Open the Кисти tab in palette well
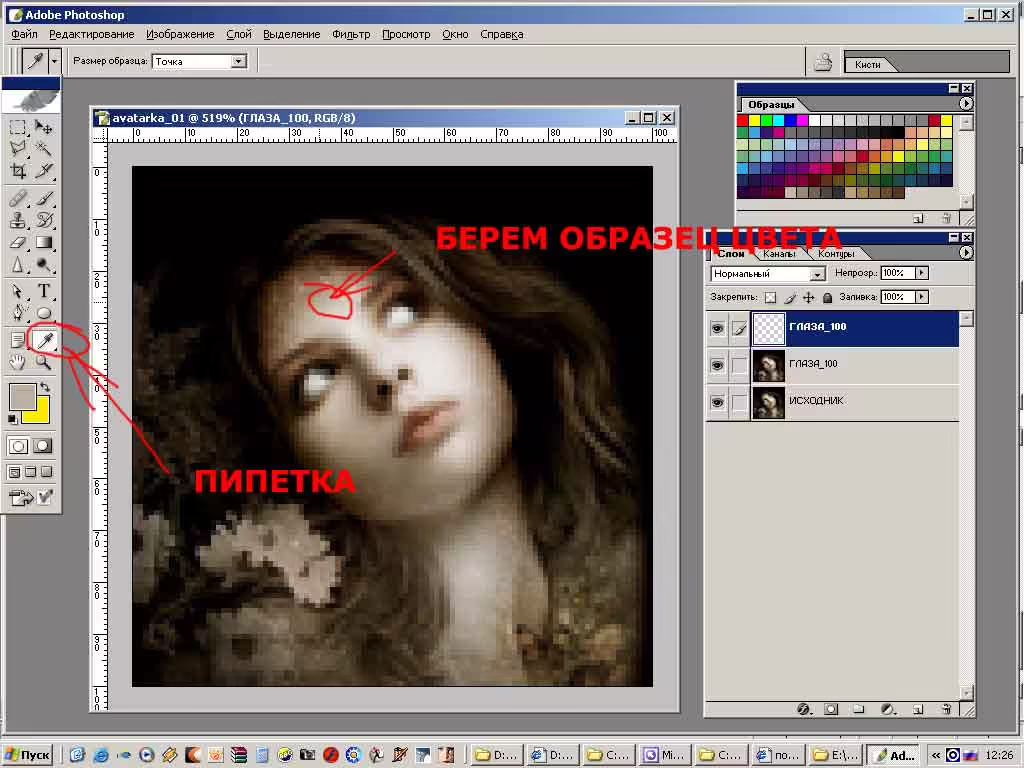Screen dimensions: 1024x768 point(867,64)
